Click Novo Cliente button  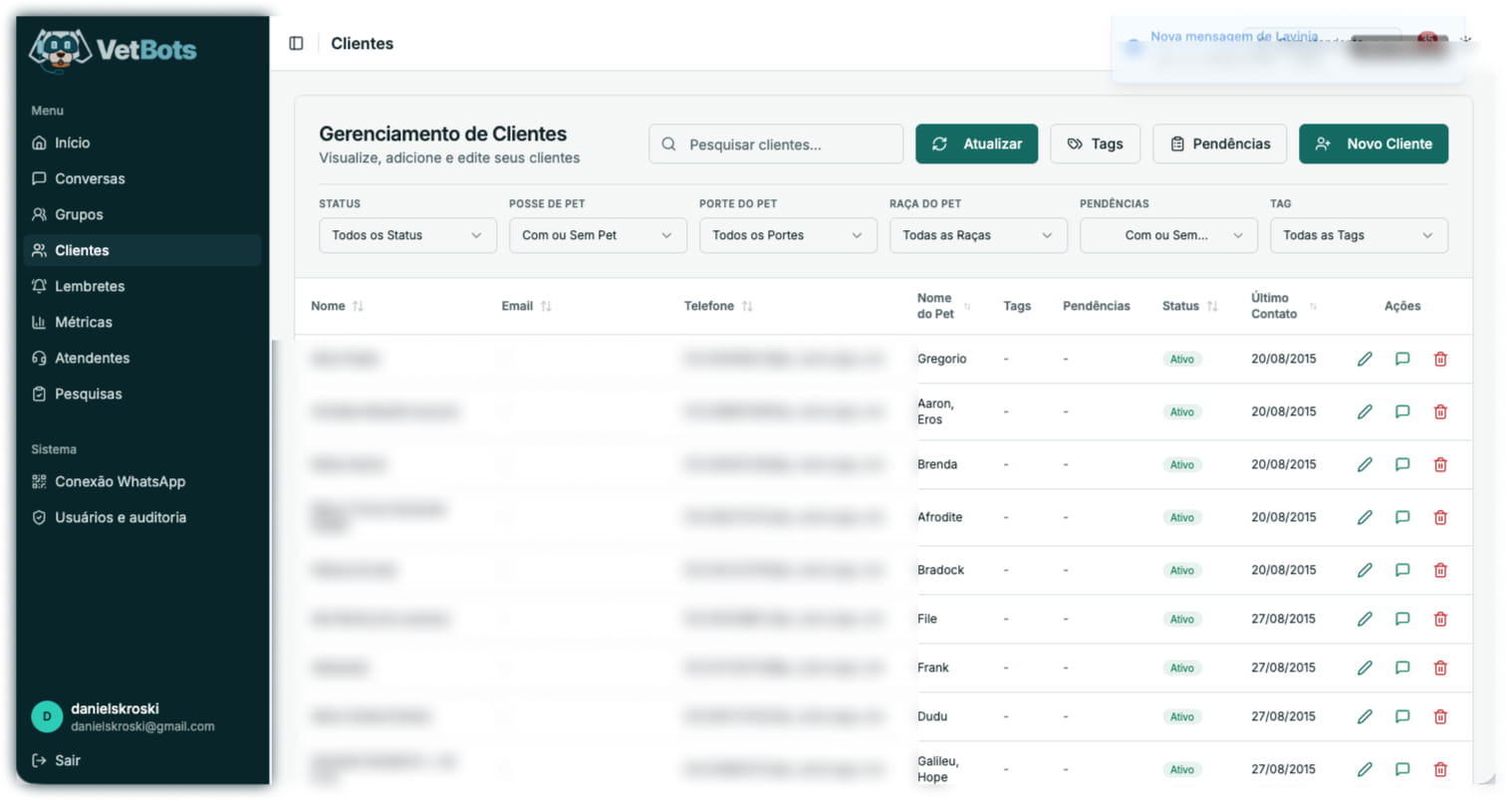1374,143
